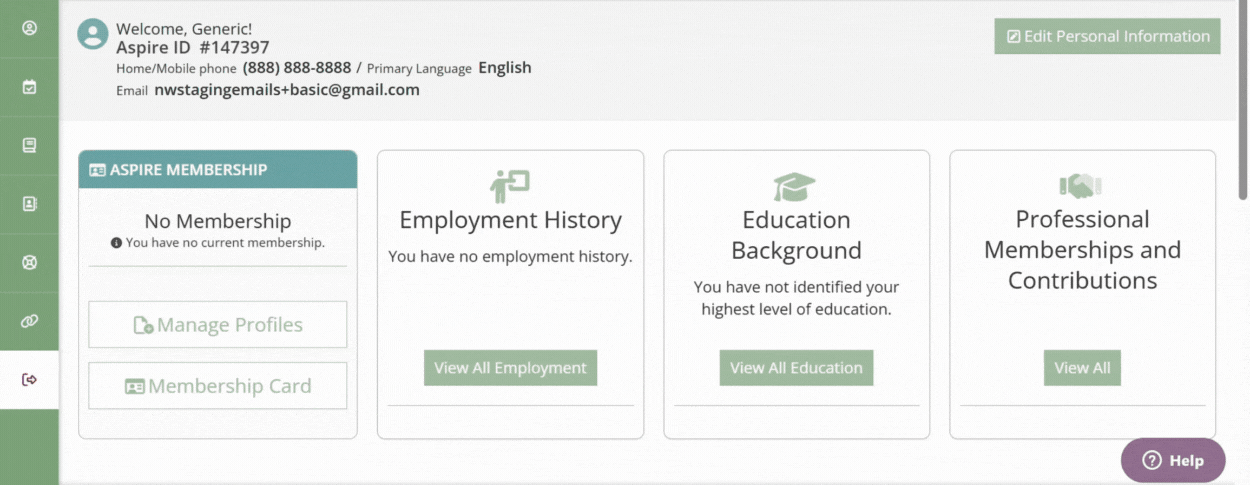Click the book icon in sidebar
Screen dimensions: 1250x485
pyautogui.click(x=29, y=145)
